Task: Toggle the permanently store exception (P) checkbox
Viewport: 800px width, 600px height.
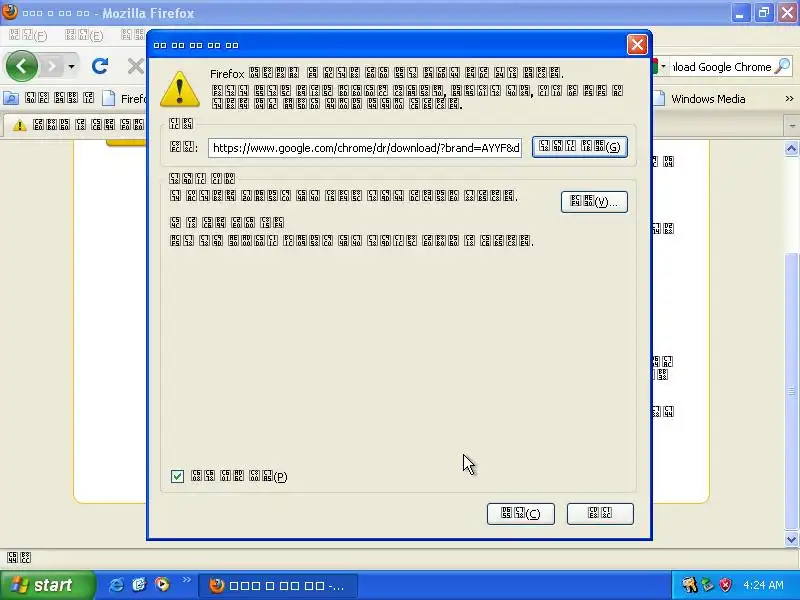Action: [177, 477]
